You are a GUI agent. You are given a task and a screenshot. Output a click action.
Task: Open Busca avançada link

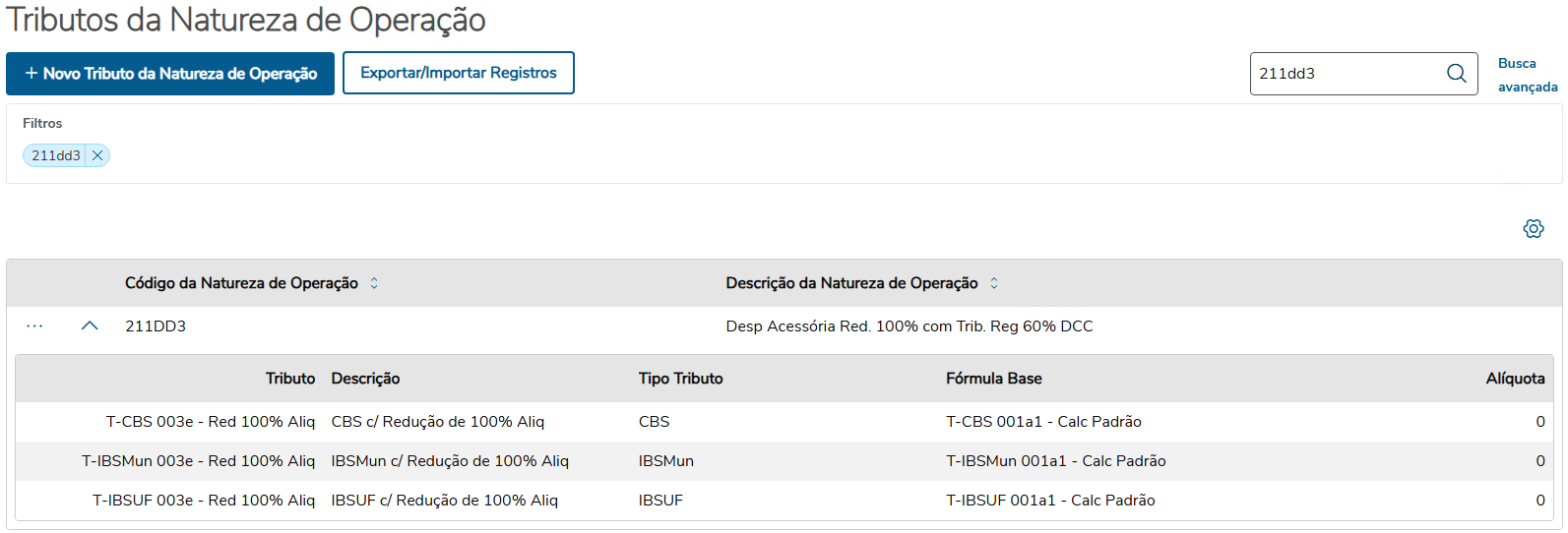[x=1527, y=75]
